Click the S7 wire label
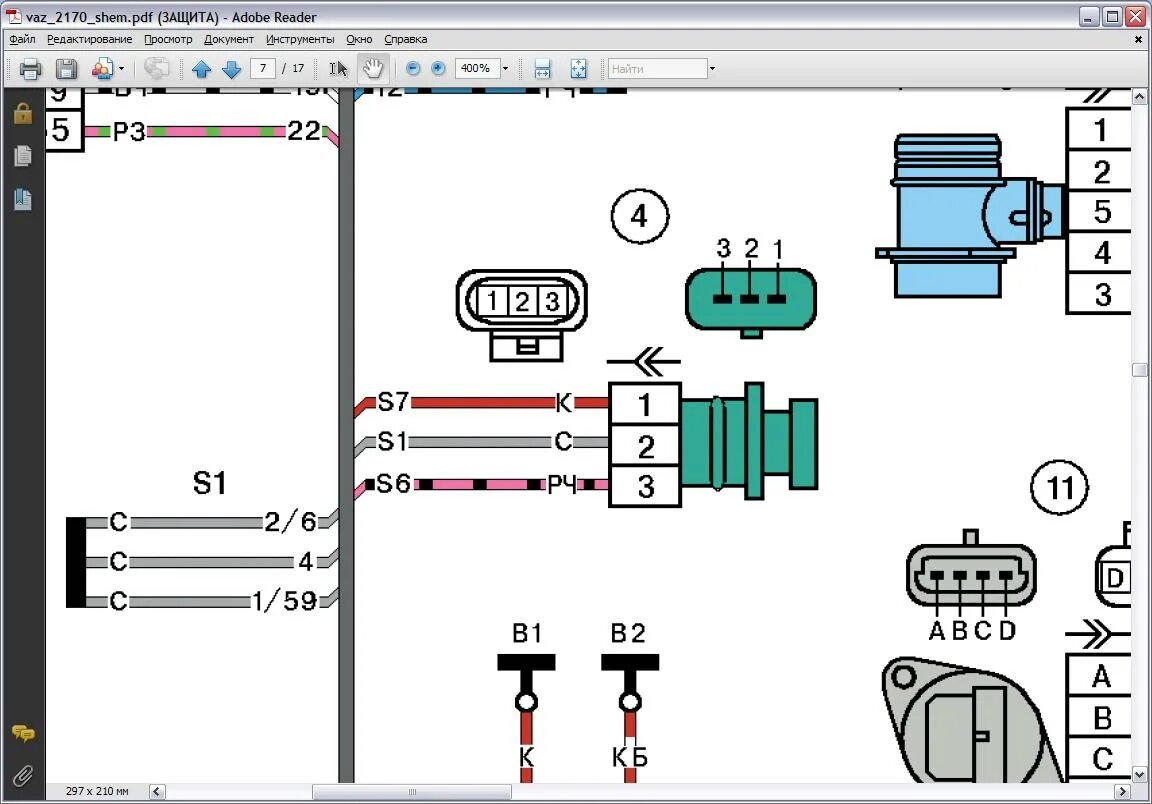This screenshot has height=804, width=1152. tap(393, 401)
